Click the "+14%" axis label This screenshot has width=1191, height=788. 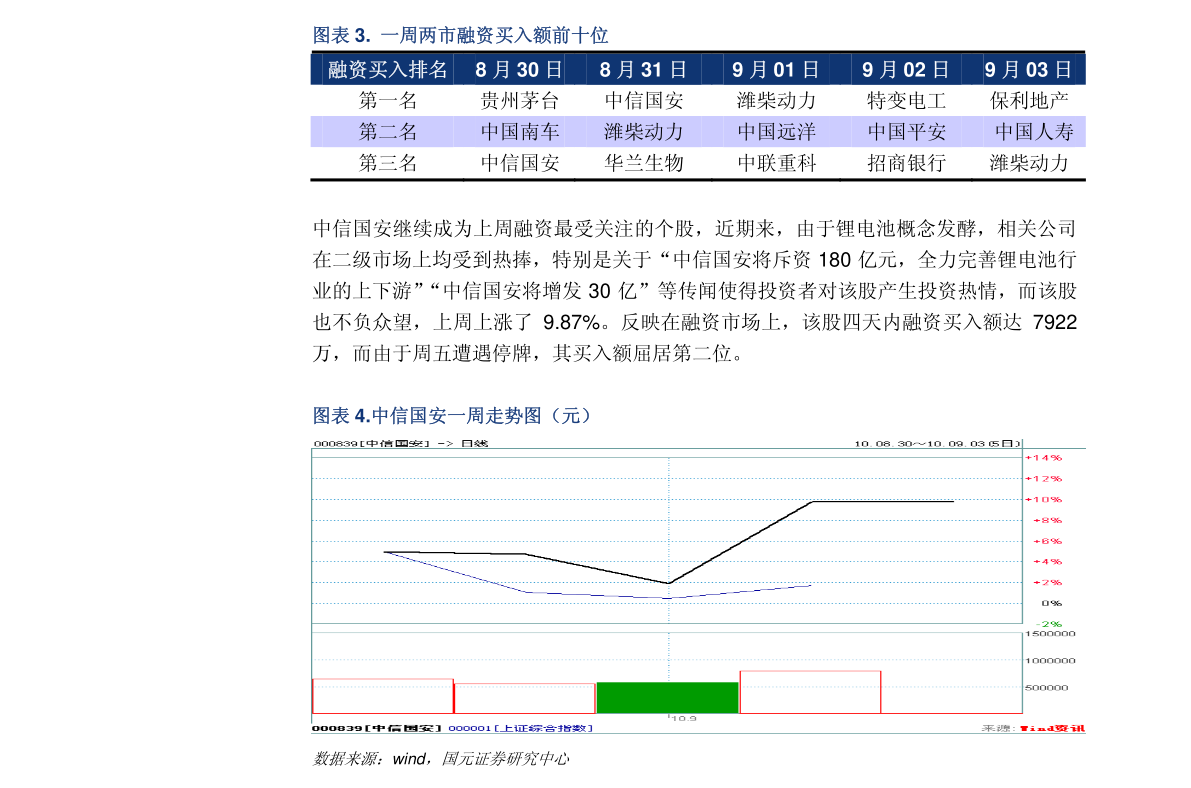(x=1044, y=457)
